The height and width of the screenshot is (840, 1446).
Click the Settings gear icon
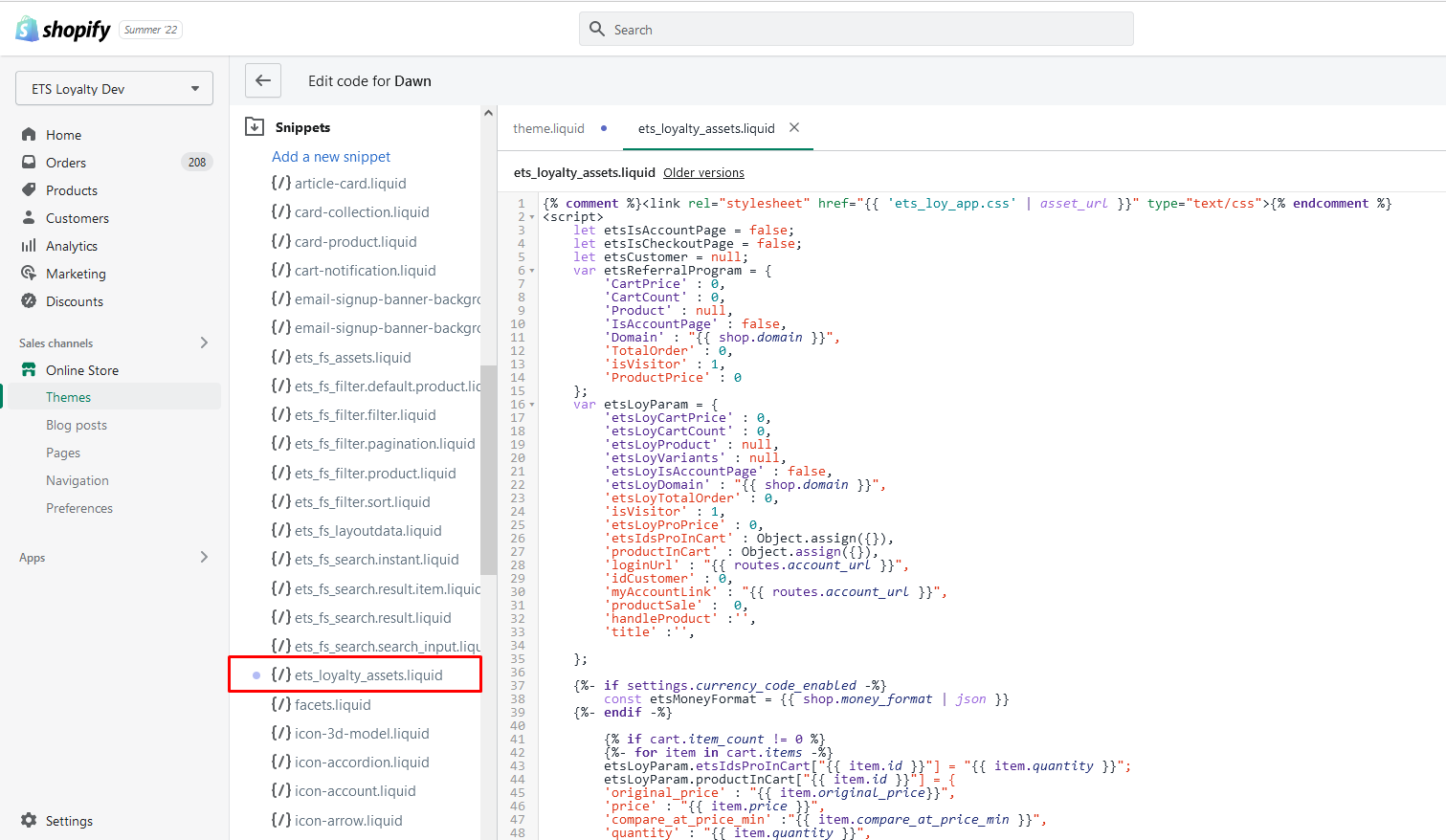coord(29,821)
